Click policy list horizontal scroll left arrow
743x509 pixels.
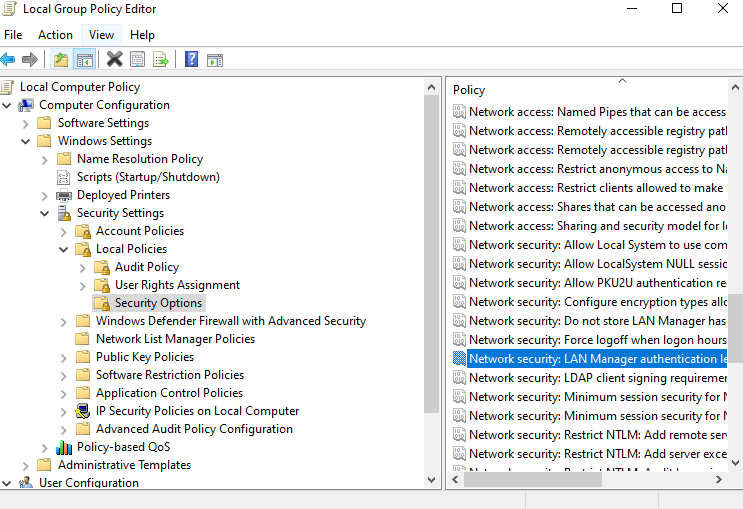pyautogui.click(x=455, y=479)
